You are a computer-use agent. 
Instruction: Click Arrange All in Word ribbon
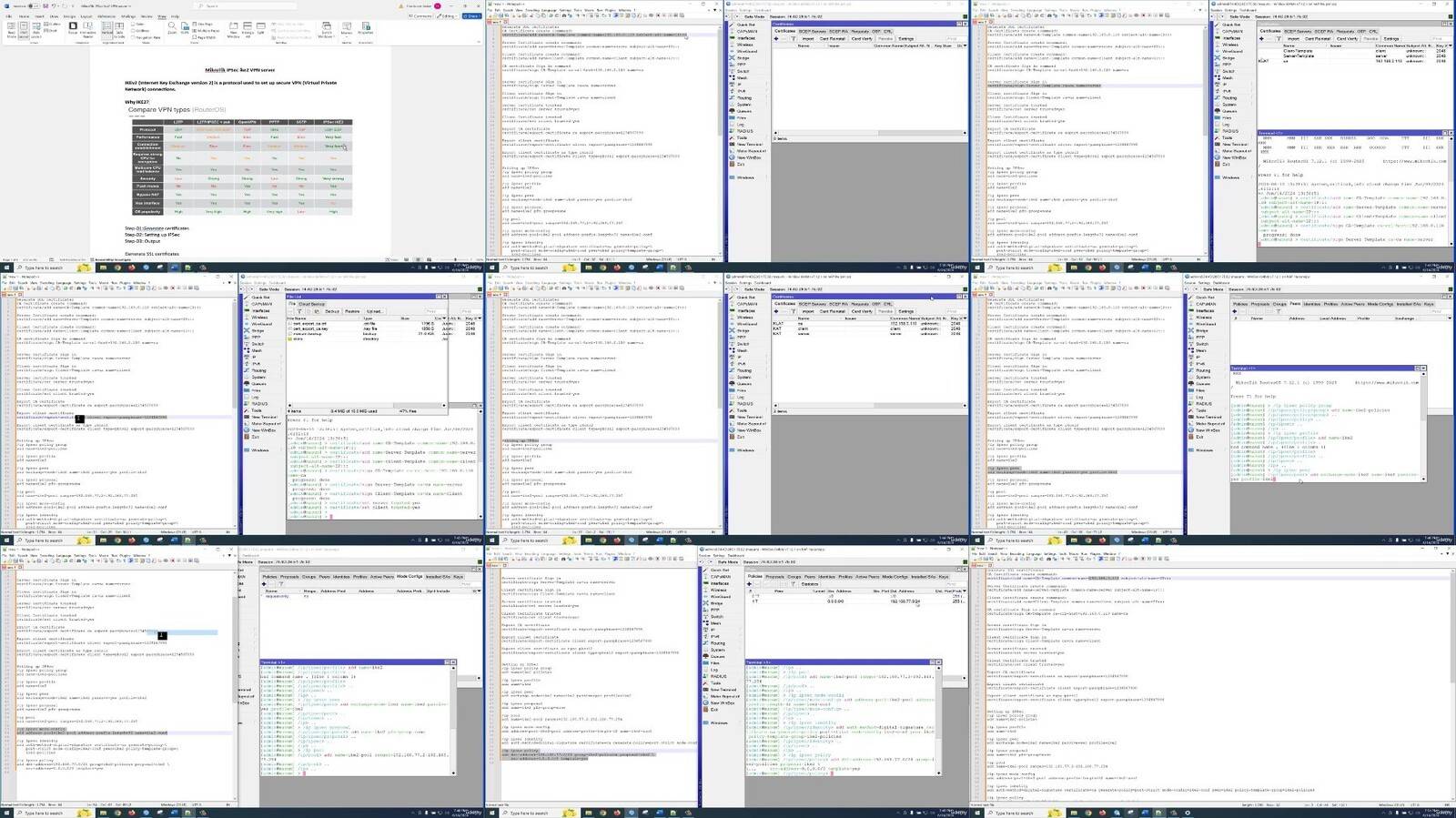pos(248,30)
